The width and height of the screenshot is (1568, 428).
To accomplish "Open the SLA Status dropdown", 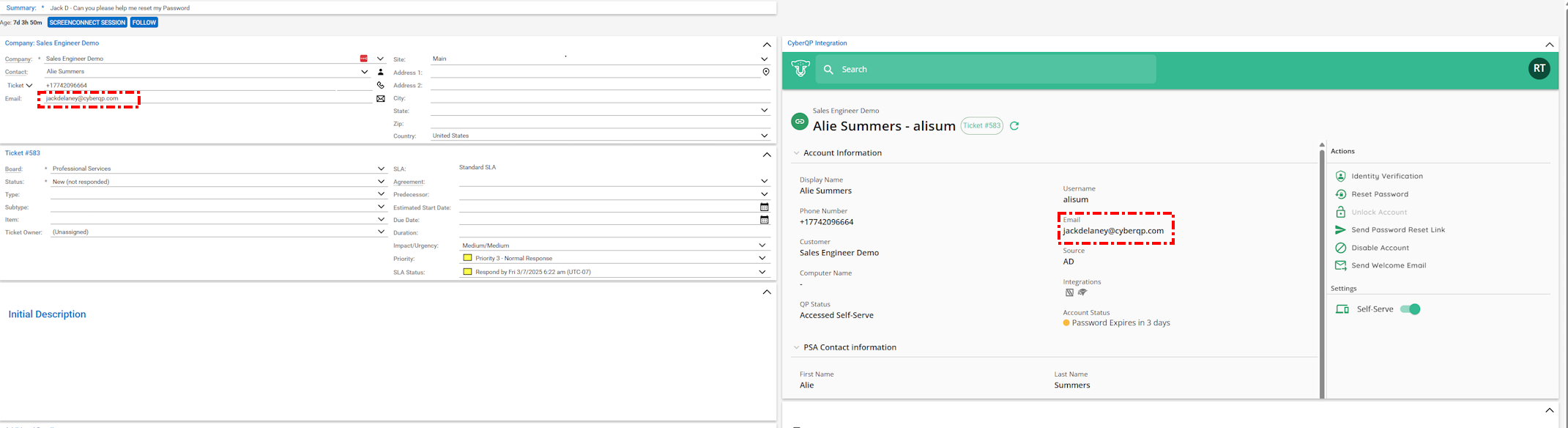I will (762, 271).
